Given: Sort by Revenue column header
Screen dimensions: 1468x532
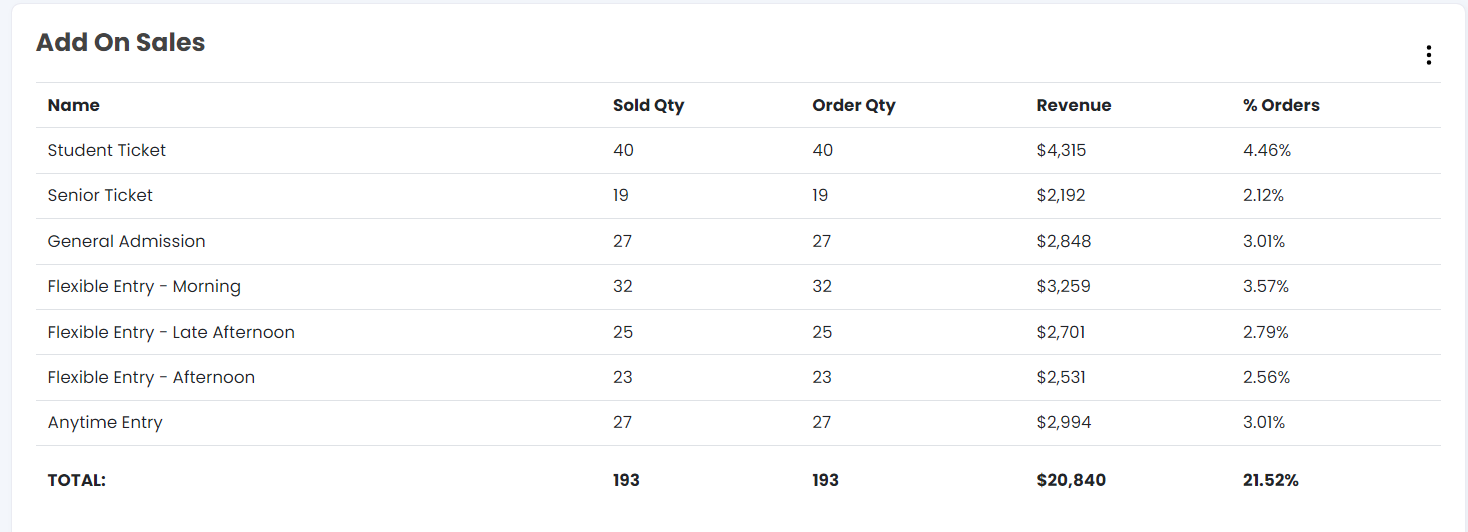Looking at the screenshot, I should tap(1073, 105).
